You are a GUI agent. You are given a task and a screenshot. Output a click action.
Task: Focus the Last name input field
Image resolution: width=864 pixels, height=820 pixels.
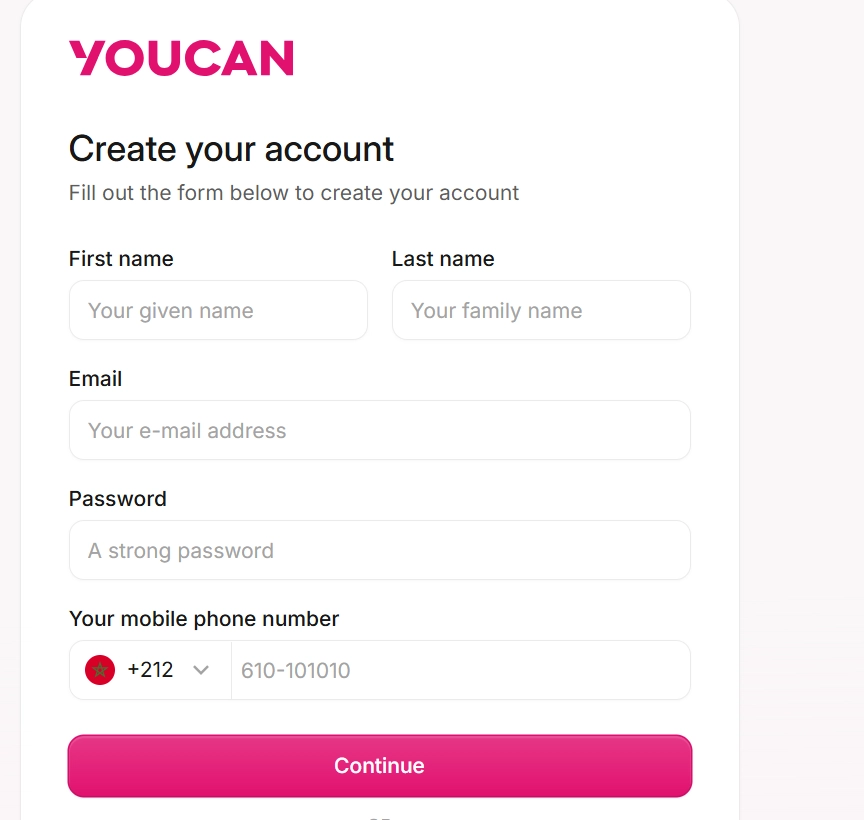[541, 310]
